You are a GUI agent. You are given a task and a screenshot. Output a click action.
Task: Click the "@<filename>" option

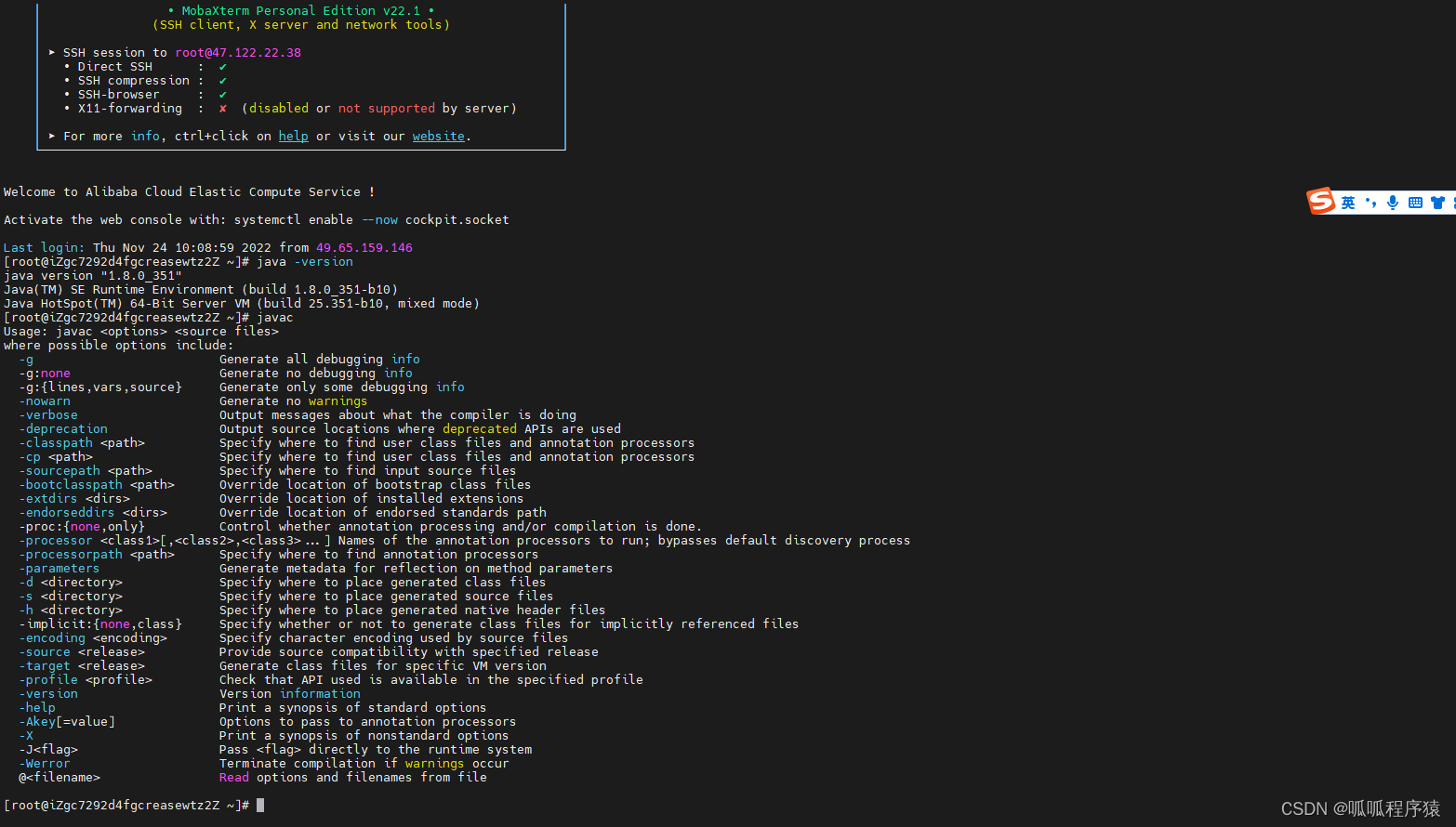[60, 778]
